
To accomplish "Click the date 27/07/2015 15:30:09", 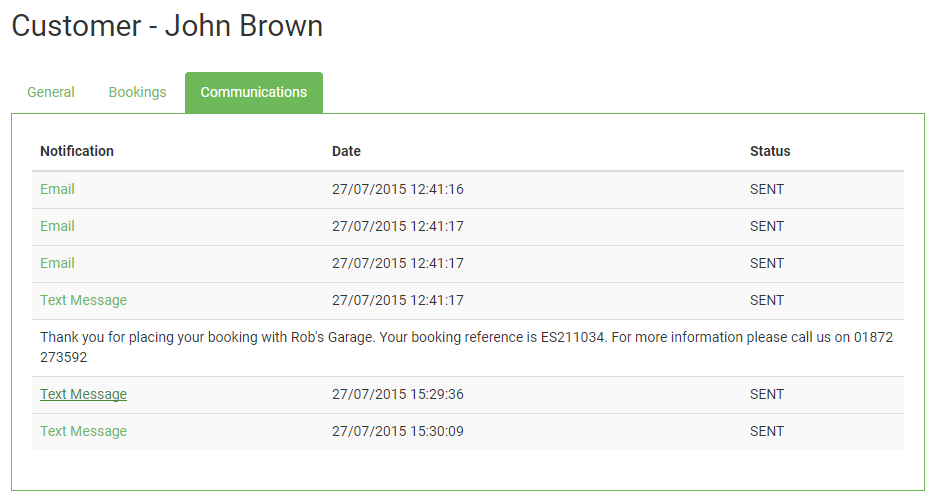I will [x=397, y=431].
